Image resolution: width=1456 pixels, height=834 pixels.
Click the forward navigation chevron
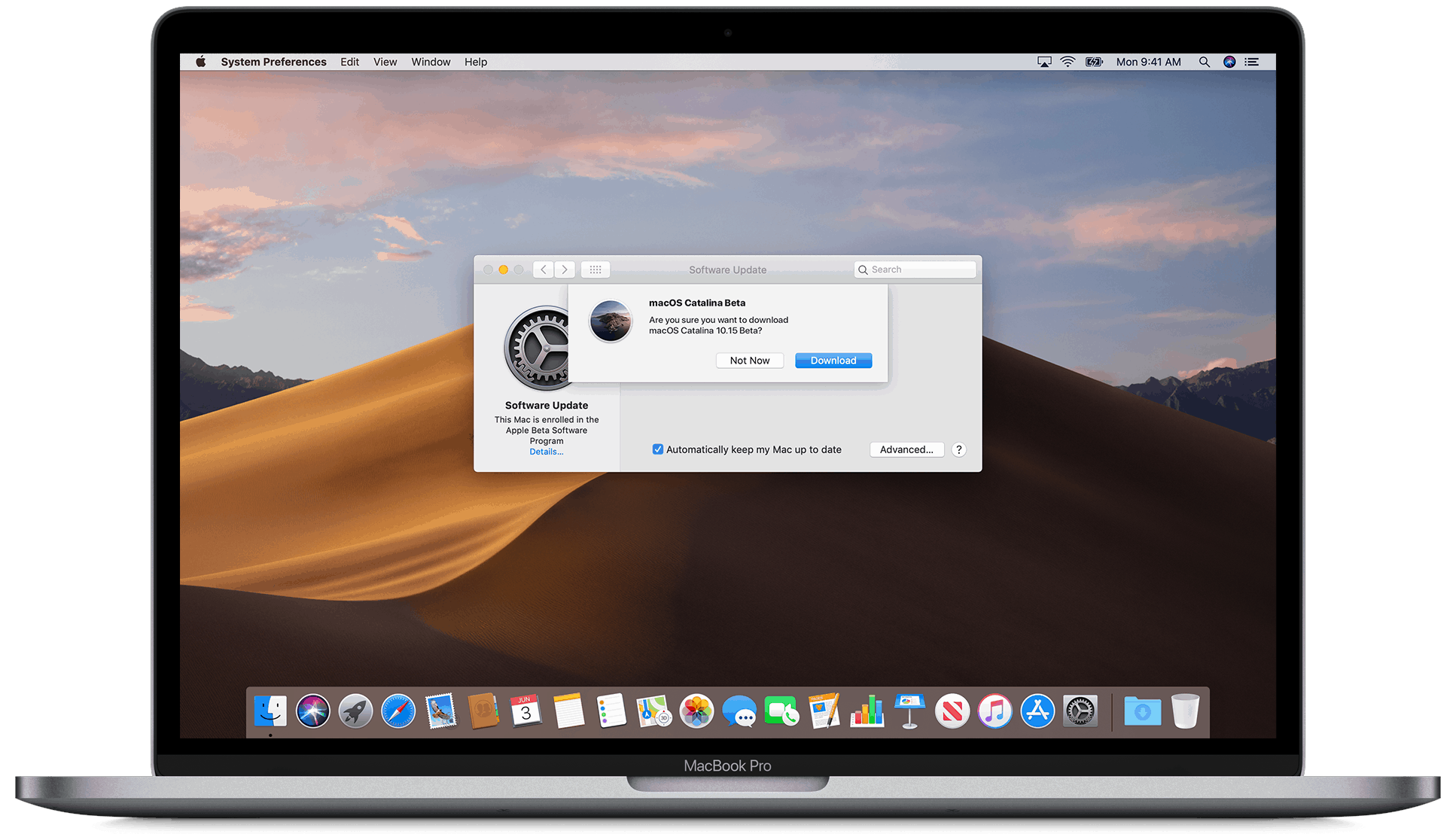565,269
